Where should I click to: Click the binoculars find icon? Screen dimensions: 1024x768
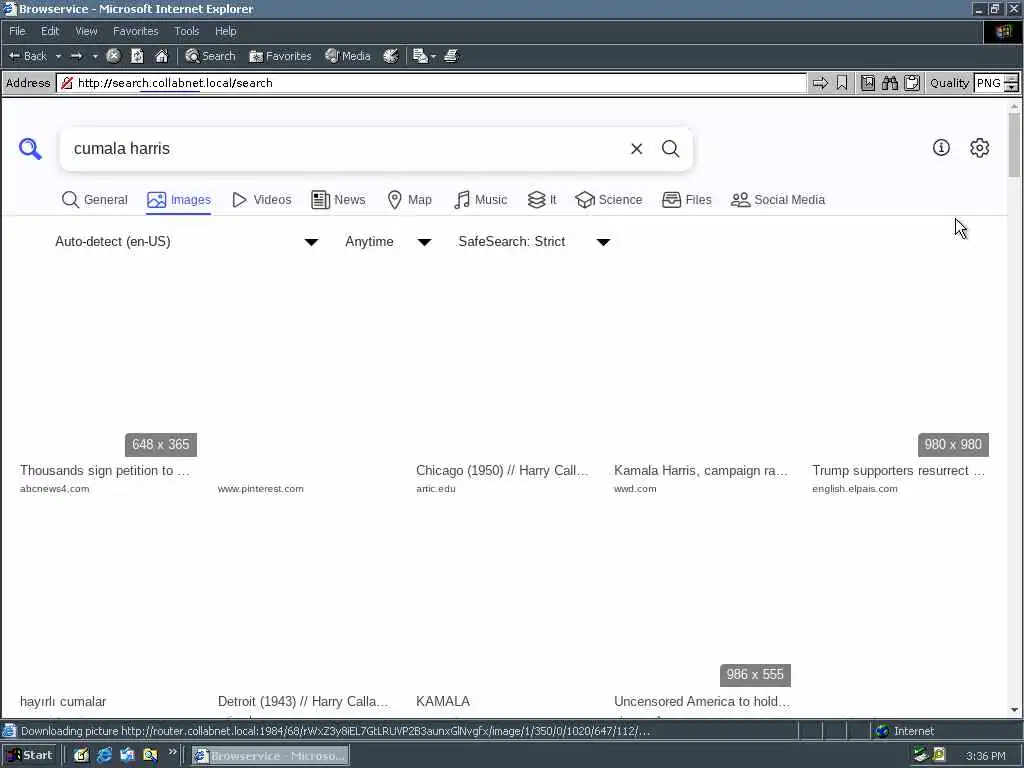pyautogui.click(x=889, y=83)
